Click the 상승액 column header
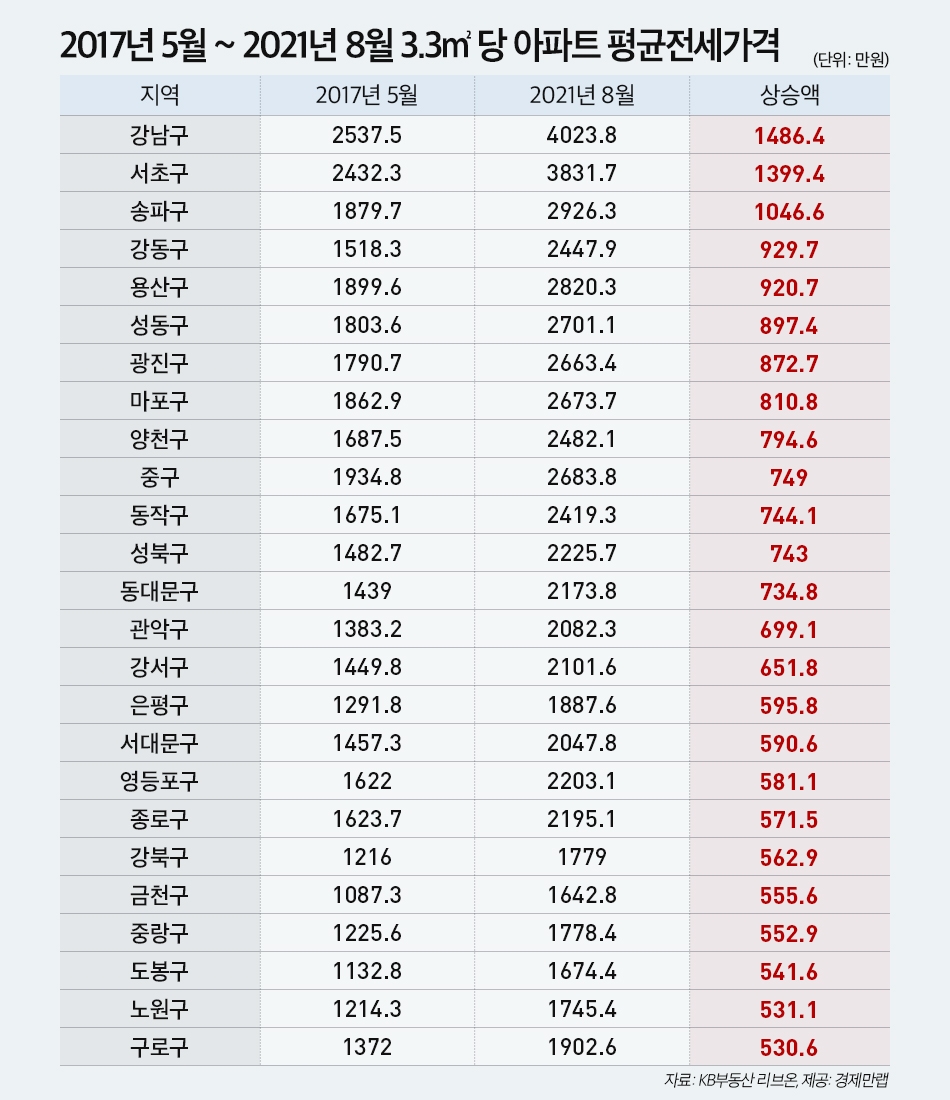 coord(789,96)
